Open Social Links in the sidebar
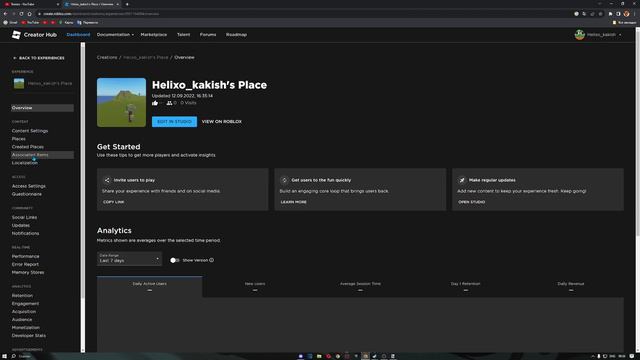The image size is (640, 360). click(x=24, y=218)
